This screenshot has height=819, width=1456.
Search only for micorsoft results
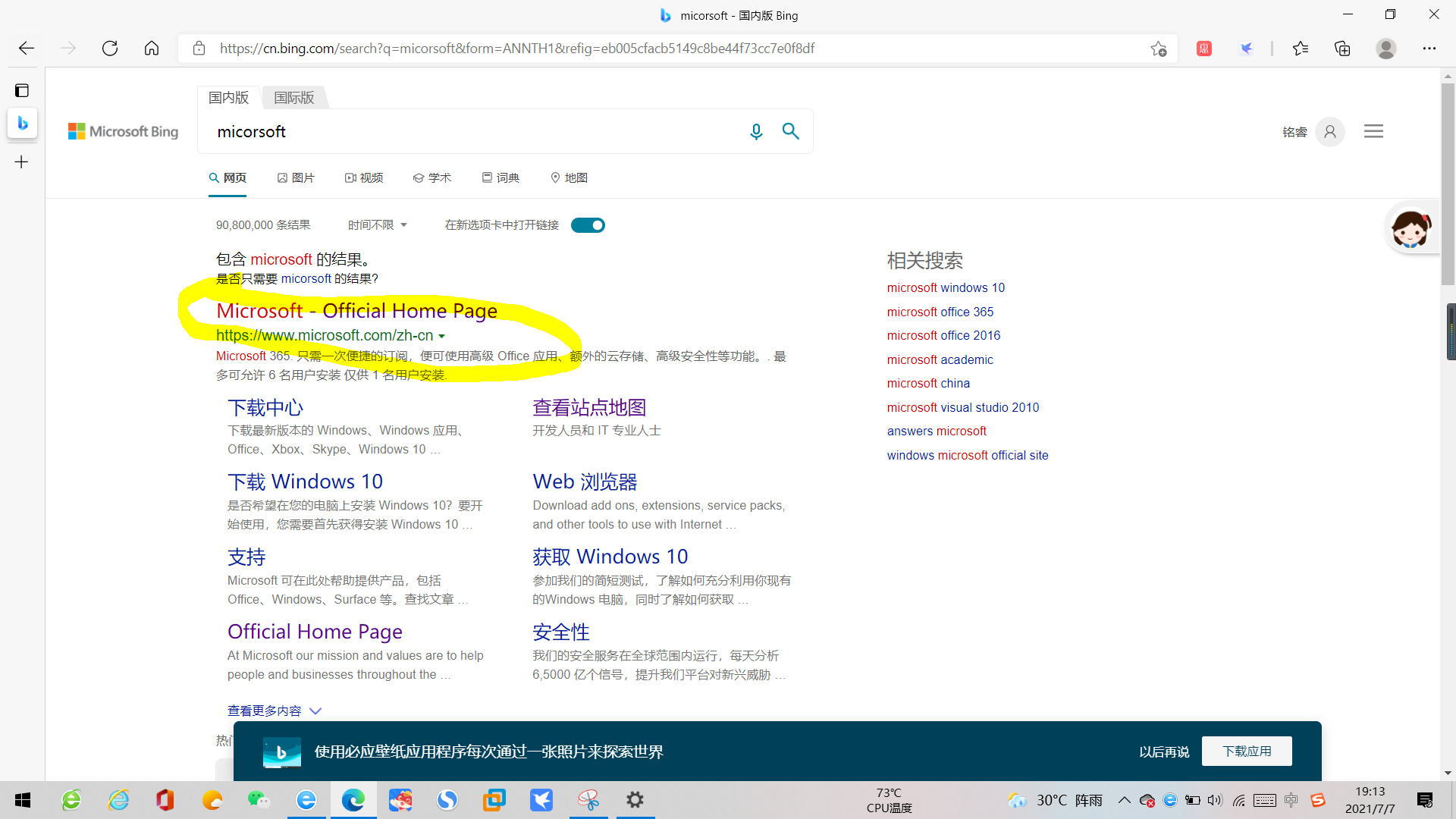[297, 278]
